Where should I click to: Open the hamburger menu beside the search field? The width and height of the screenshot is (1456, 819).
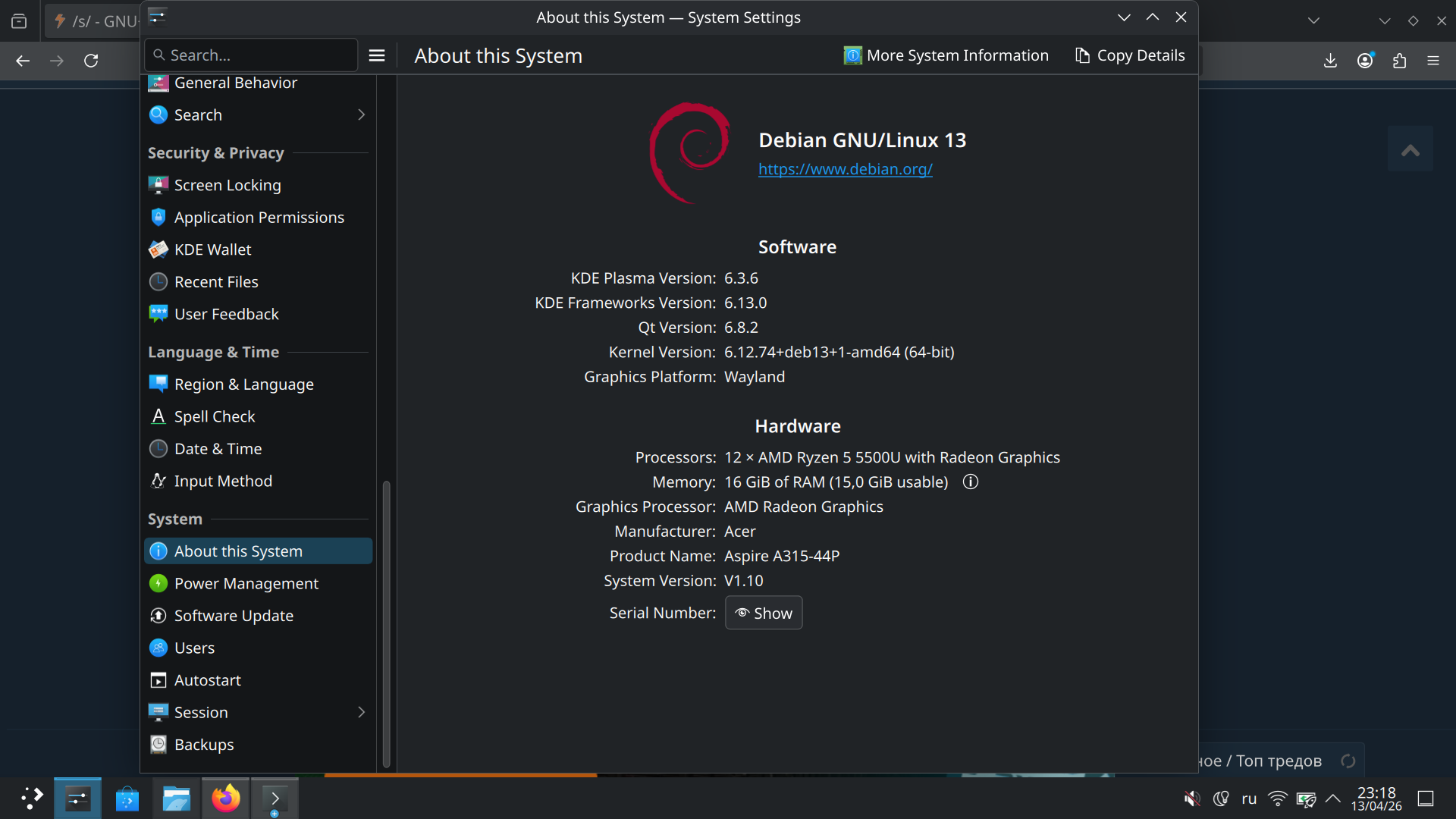(377, 55)
